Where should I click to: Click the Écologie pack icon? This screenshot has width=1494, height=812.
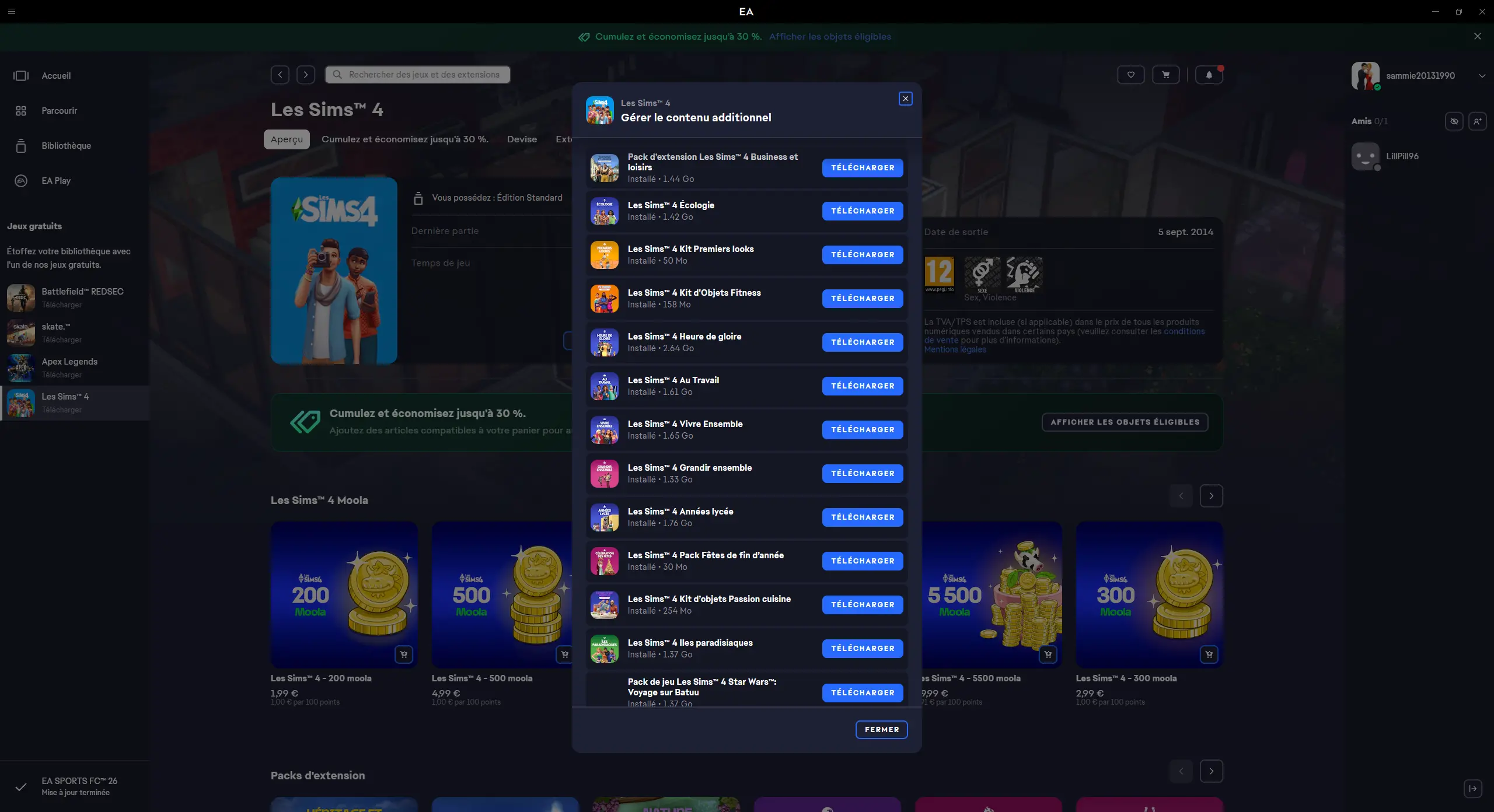tap(605, 211)
